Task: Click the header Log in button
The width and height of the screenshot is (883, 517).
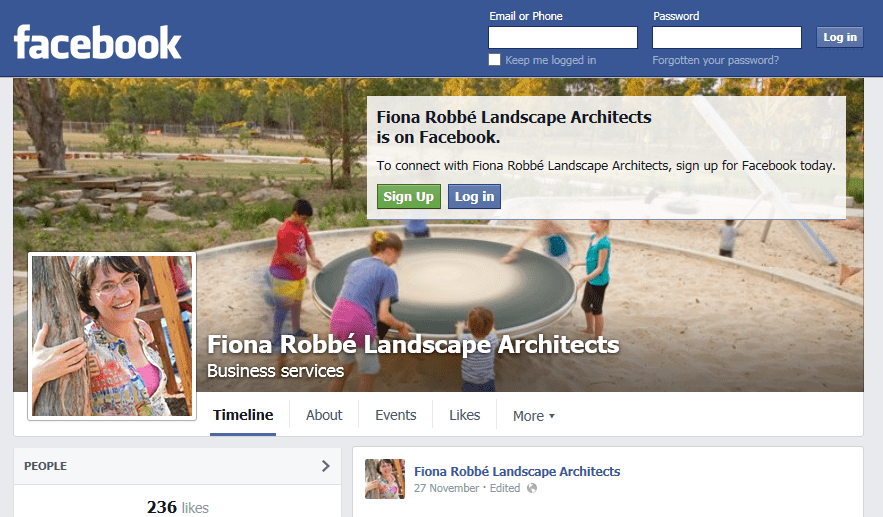Action: (840, 37)
